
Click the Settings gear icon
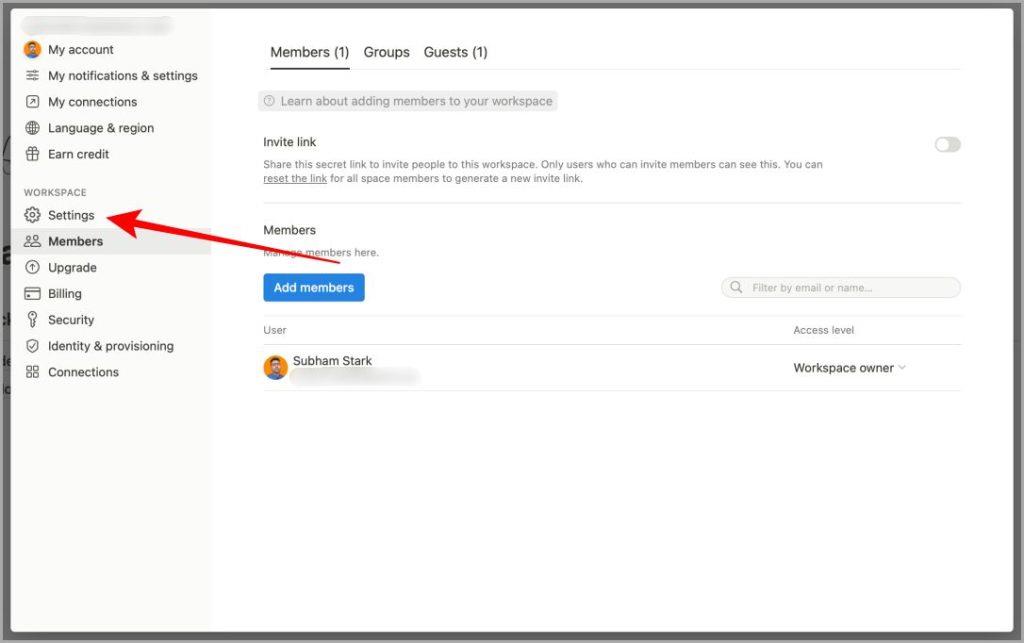tap(32, 215)
